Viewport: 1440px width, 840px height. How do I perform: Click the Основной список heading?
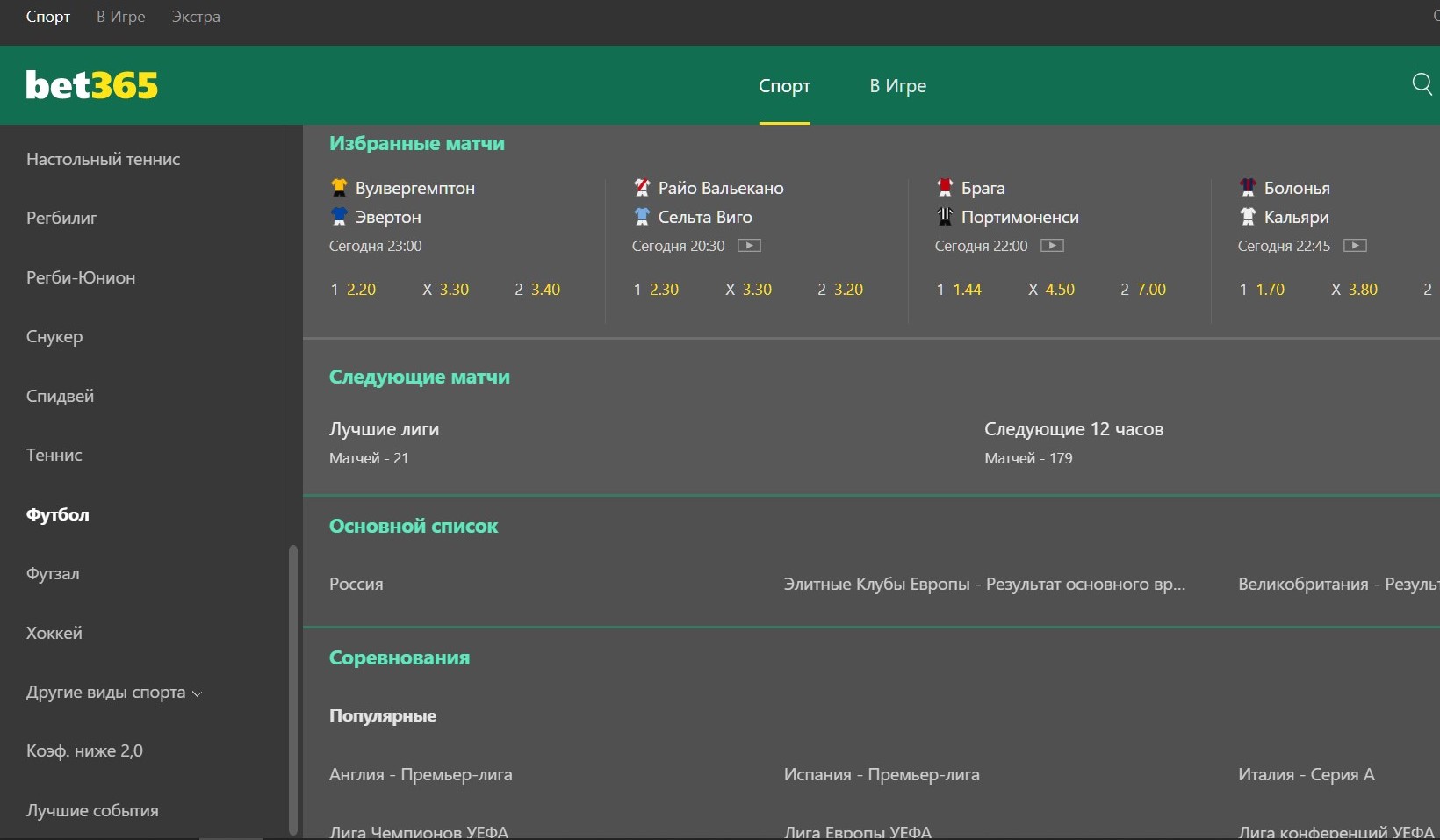(414, 526)
